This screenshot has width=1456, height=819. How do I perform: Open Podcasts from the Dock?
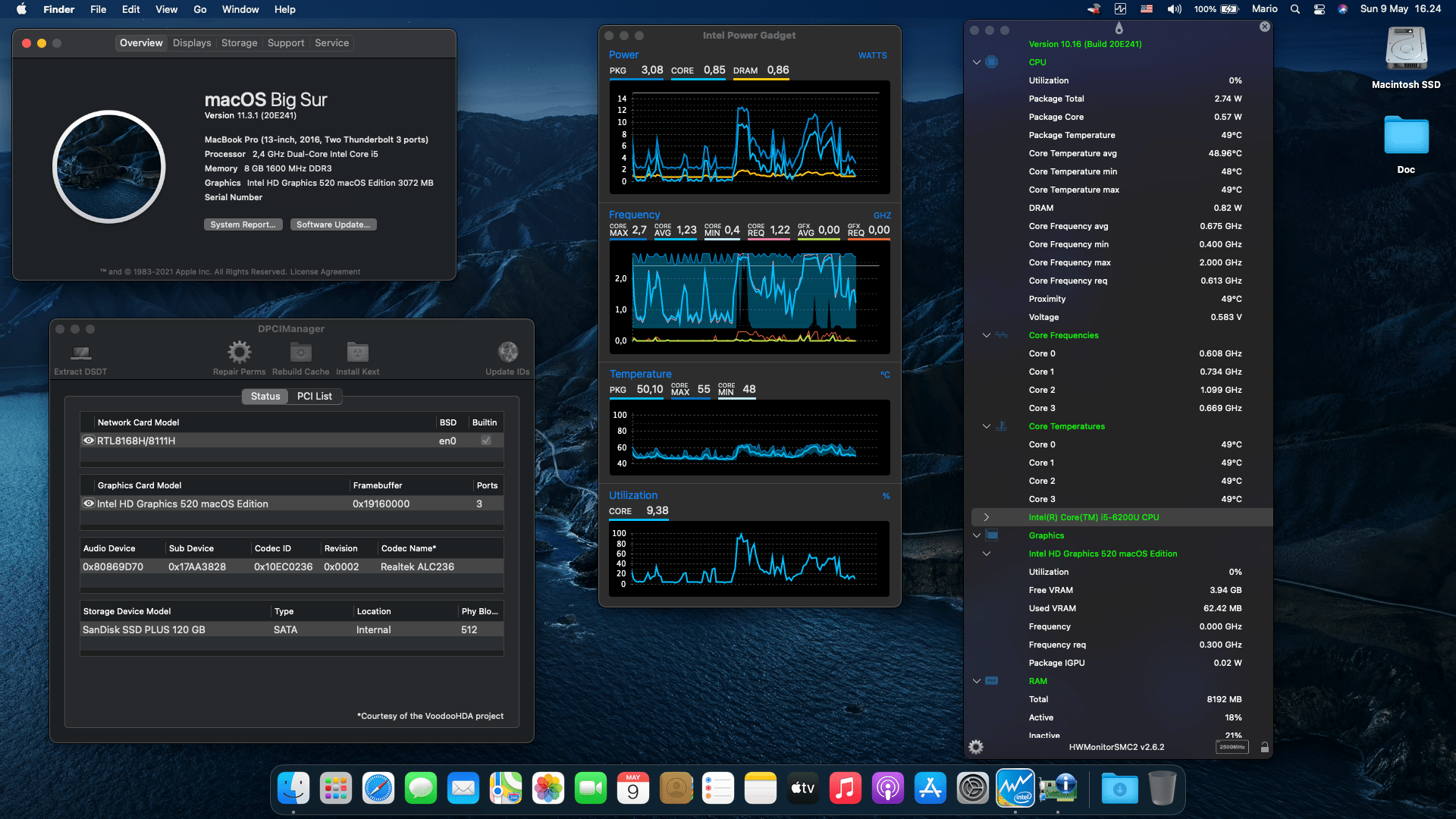coord(888,789)
